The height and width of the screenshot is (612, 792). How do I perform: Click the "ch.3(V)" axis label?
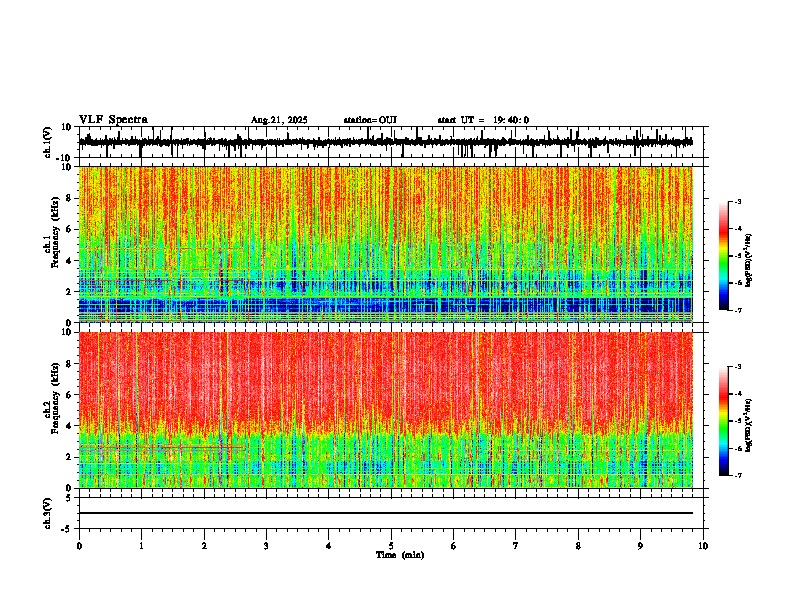click(48, 513)
